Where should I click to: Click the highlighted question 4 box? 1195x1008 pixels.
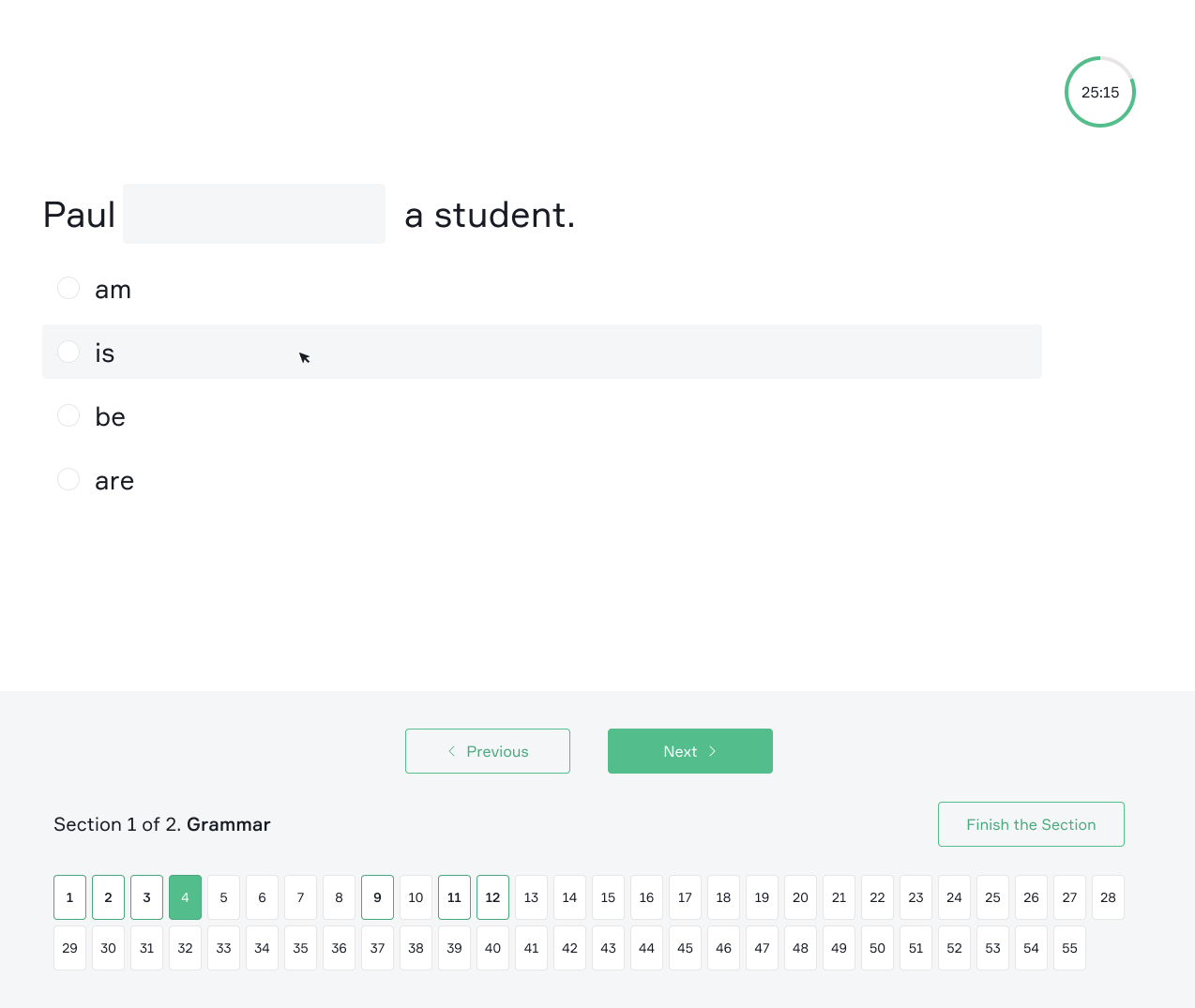(x=186, y=897)
